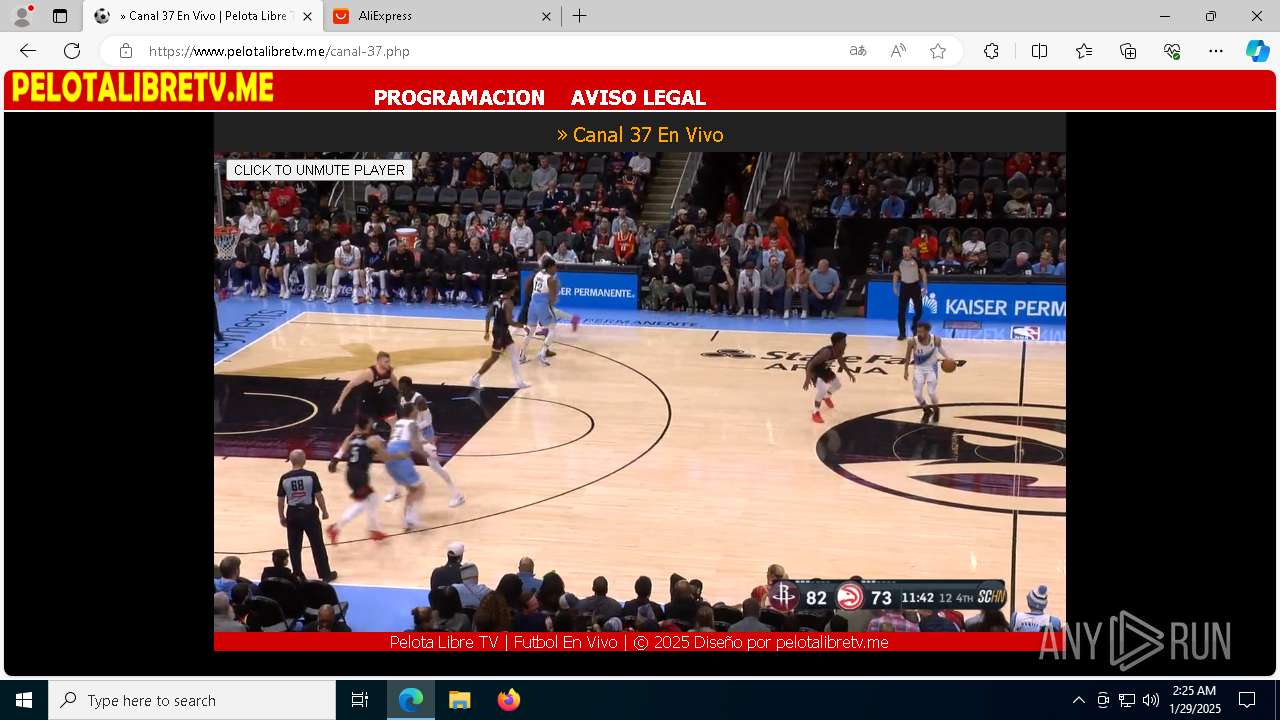Open the Windows Start menu
Viewport: 1280px width, 720px height.
(24, 700)
